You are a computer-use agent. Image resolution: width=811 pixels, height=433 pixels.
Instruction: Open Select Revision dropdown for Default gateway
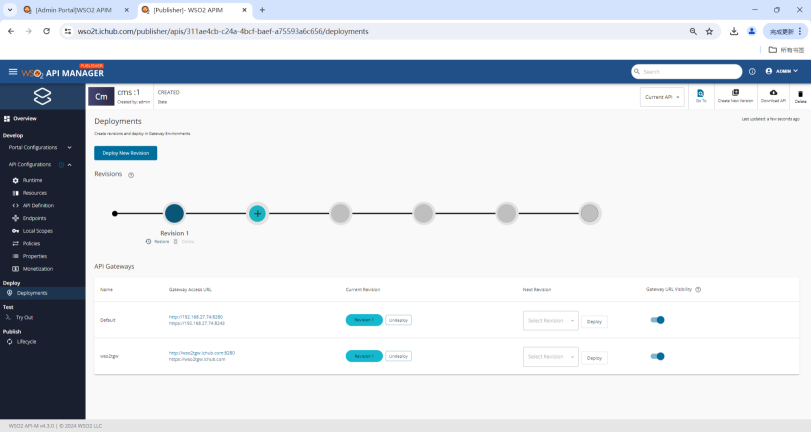pos(550,321)
